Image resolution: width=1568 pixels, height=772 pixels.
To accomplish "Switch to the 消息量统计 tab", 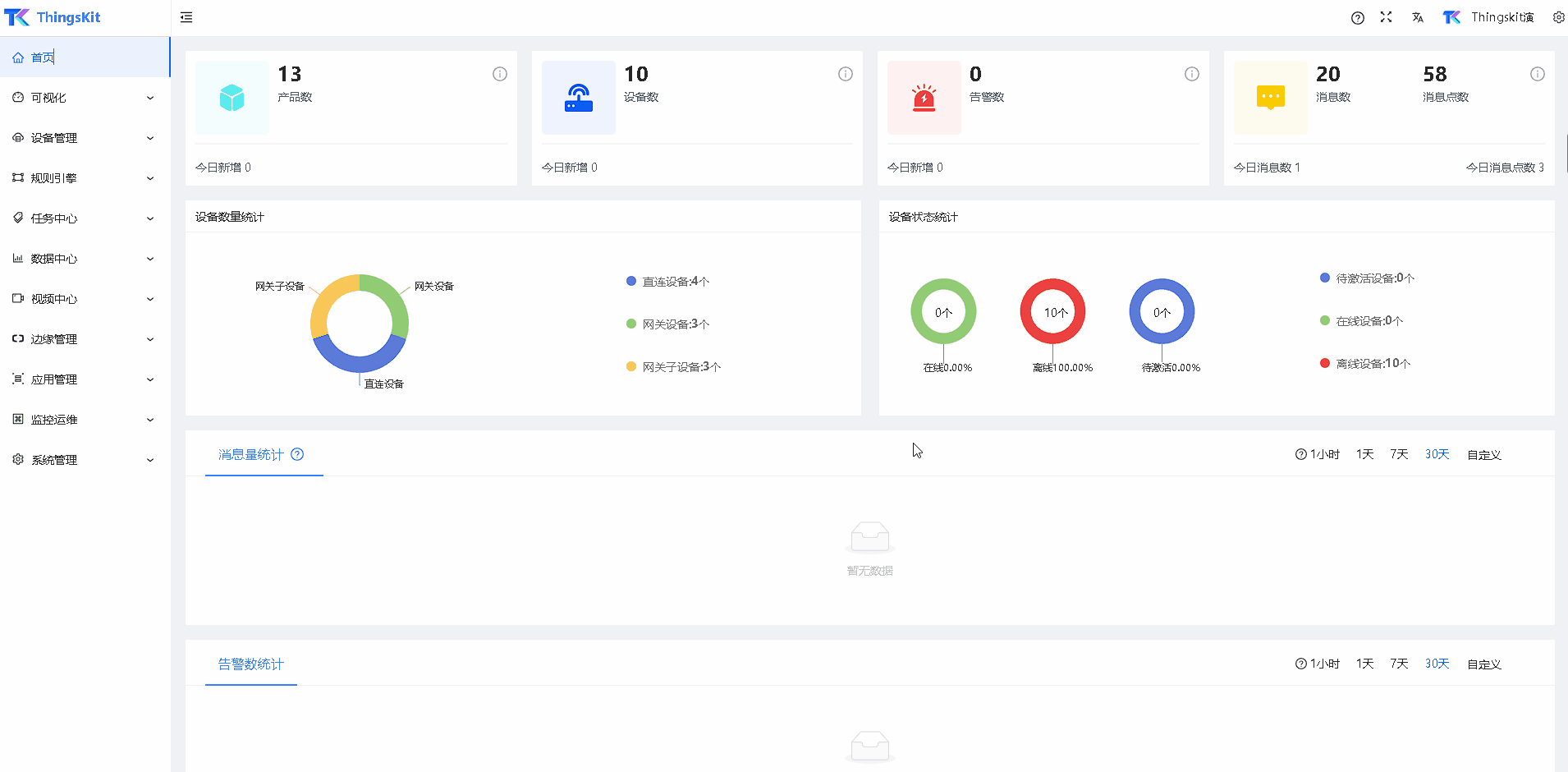I will [x=251, y=454].
